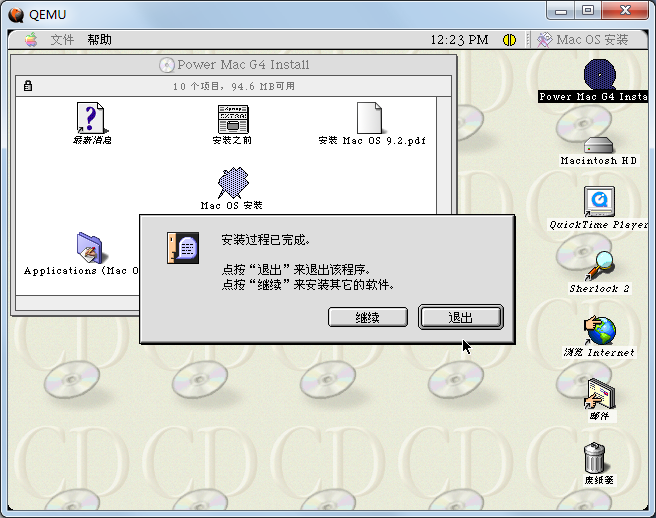Click the vertical scrollbar of the Finder window
Screen dimensions: 656x518
(443, 156)
